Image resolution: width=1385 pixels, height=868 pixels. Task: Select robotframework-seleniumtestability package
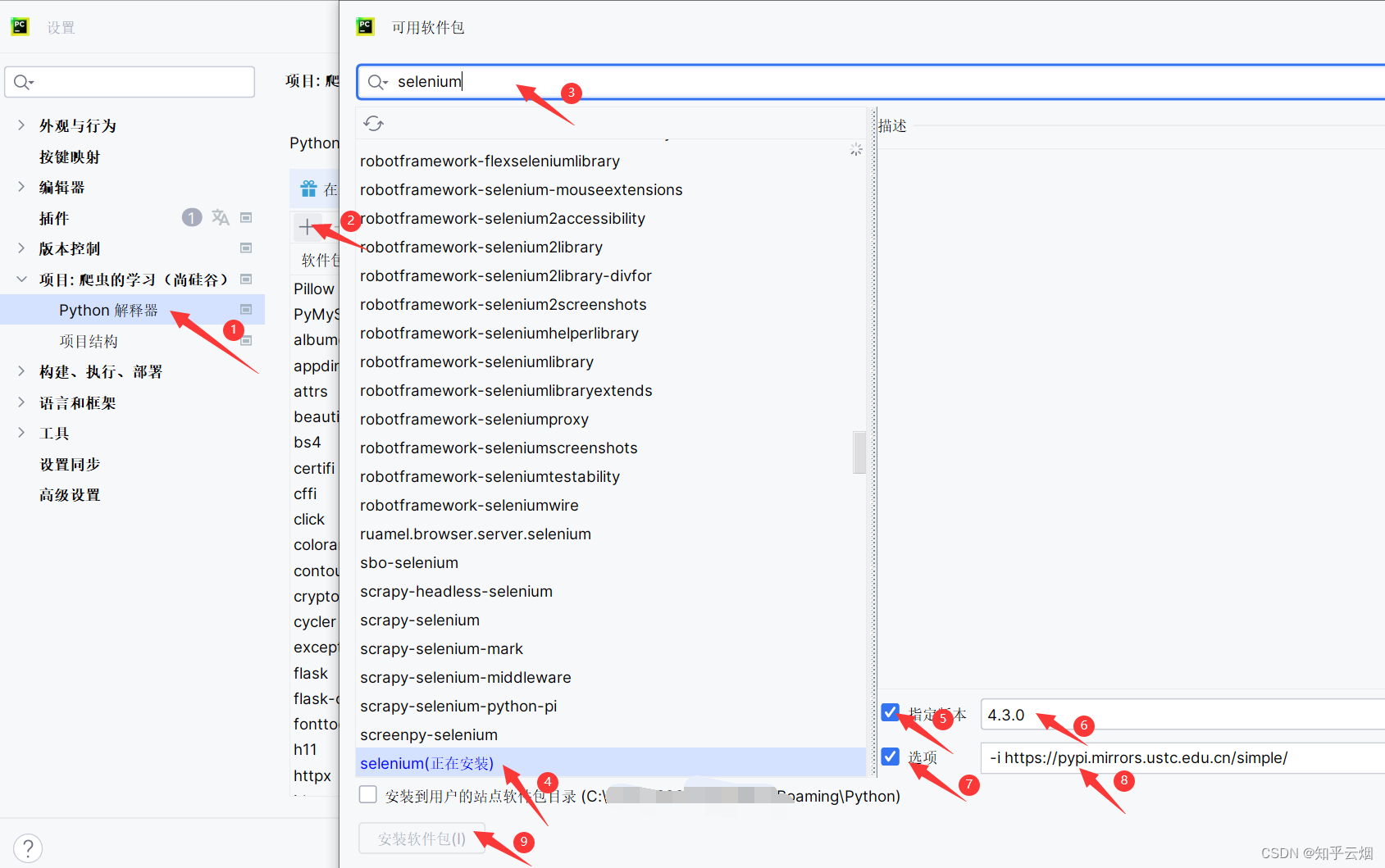490,476
